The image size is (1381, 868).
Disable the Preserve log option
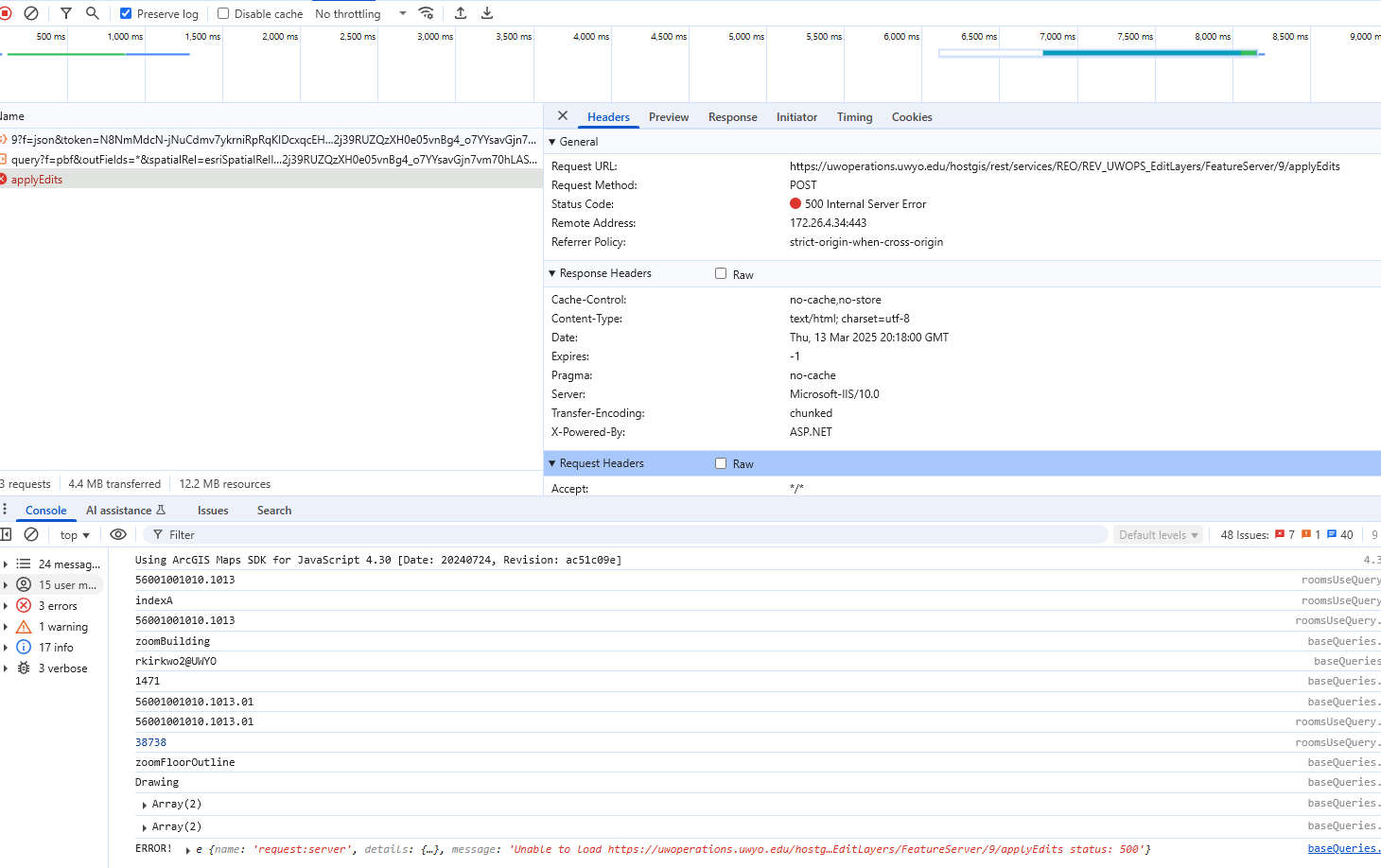[x=126, y=12]
